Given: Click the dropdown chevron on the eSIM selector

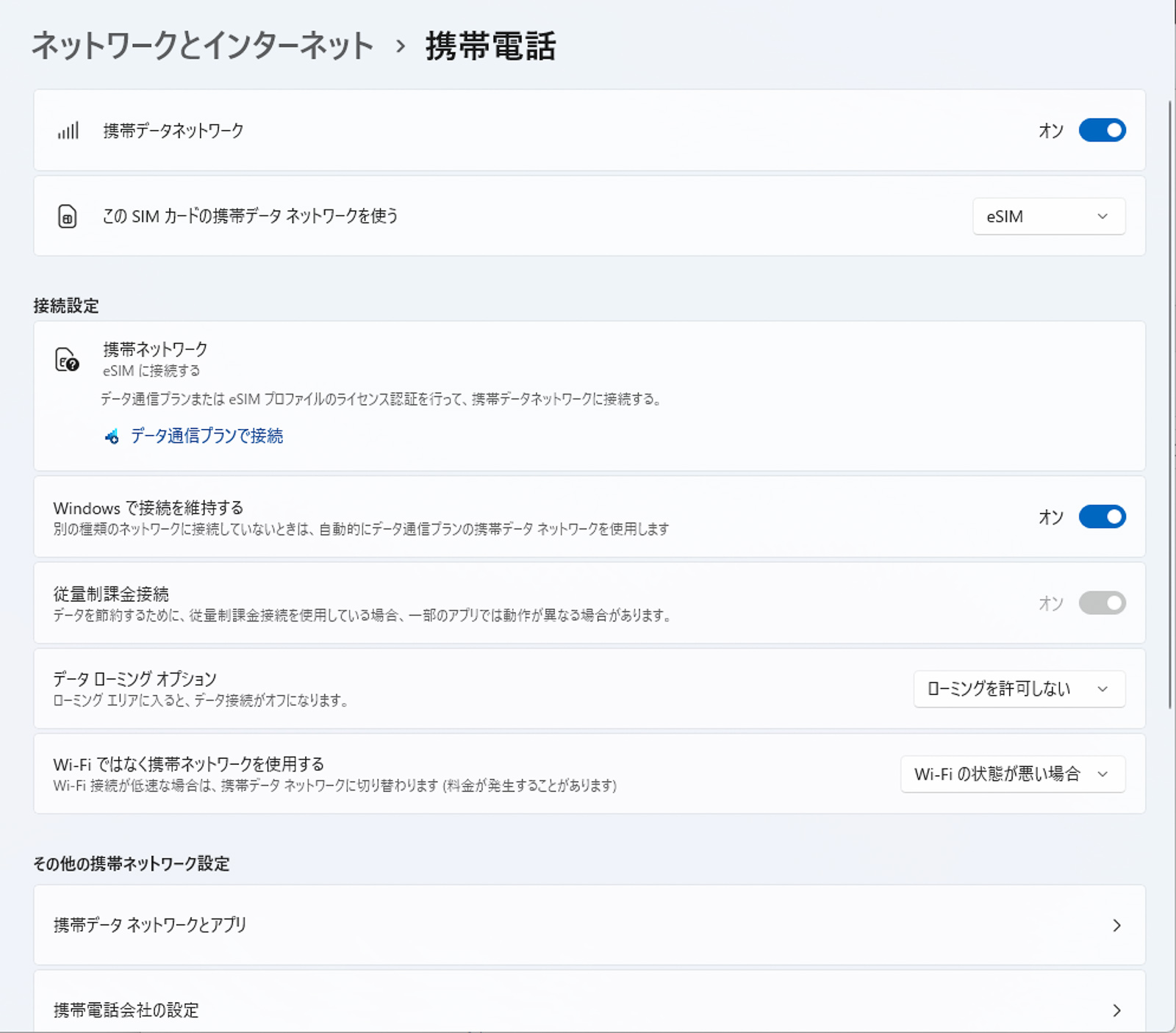Looking at the screenshot, I should 1101,216.
